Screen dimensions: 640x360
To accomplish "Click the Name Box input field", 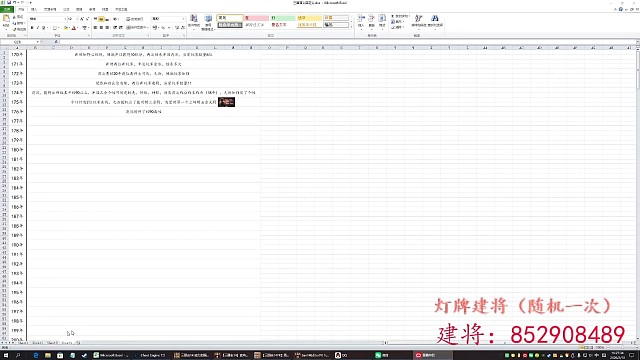I will (x=18, y=42).
